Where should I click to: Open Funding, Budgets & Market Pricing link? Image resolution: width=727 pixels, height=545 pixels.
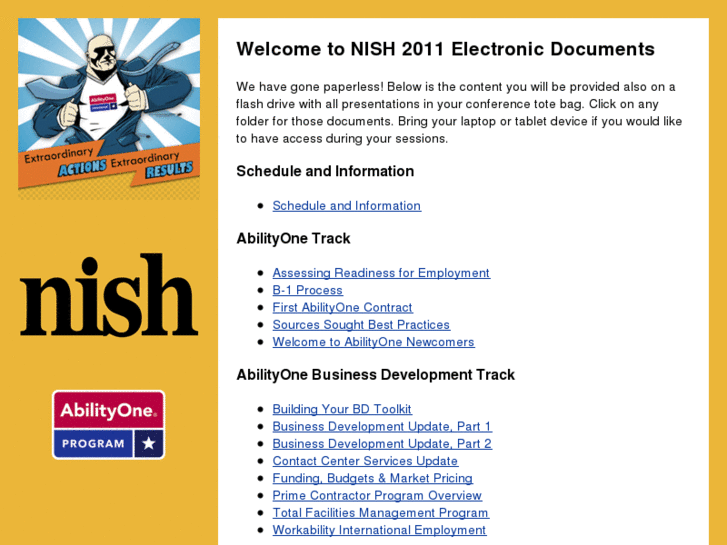tap(372, 478)
